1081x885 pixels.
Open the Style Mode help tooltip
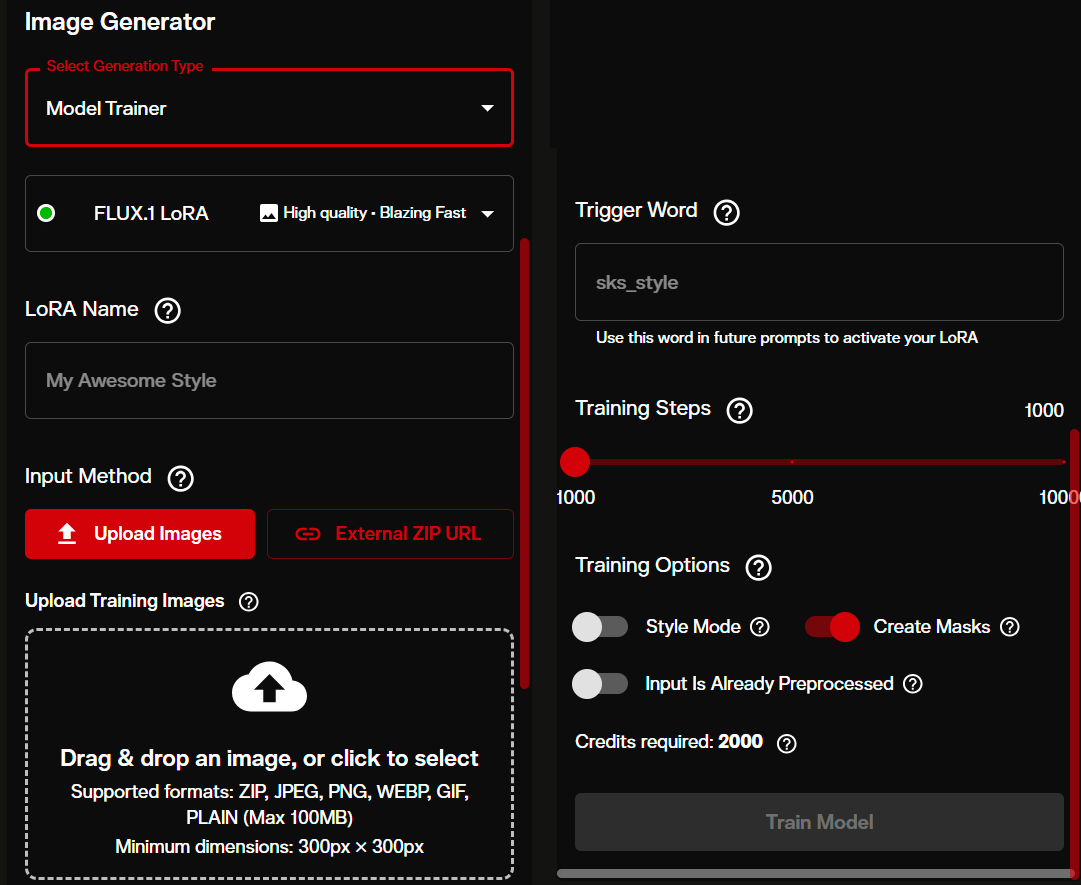click(760, 627)
